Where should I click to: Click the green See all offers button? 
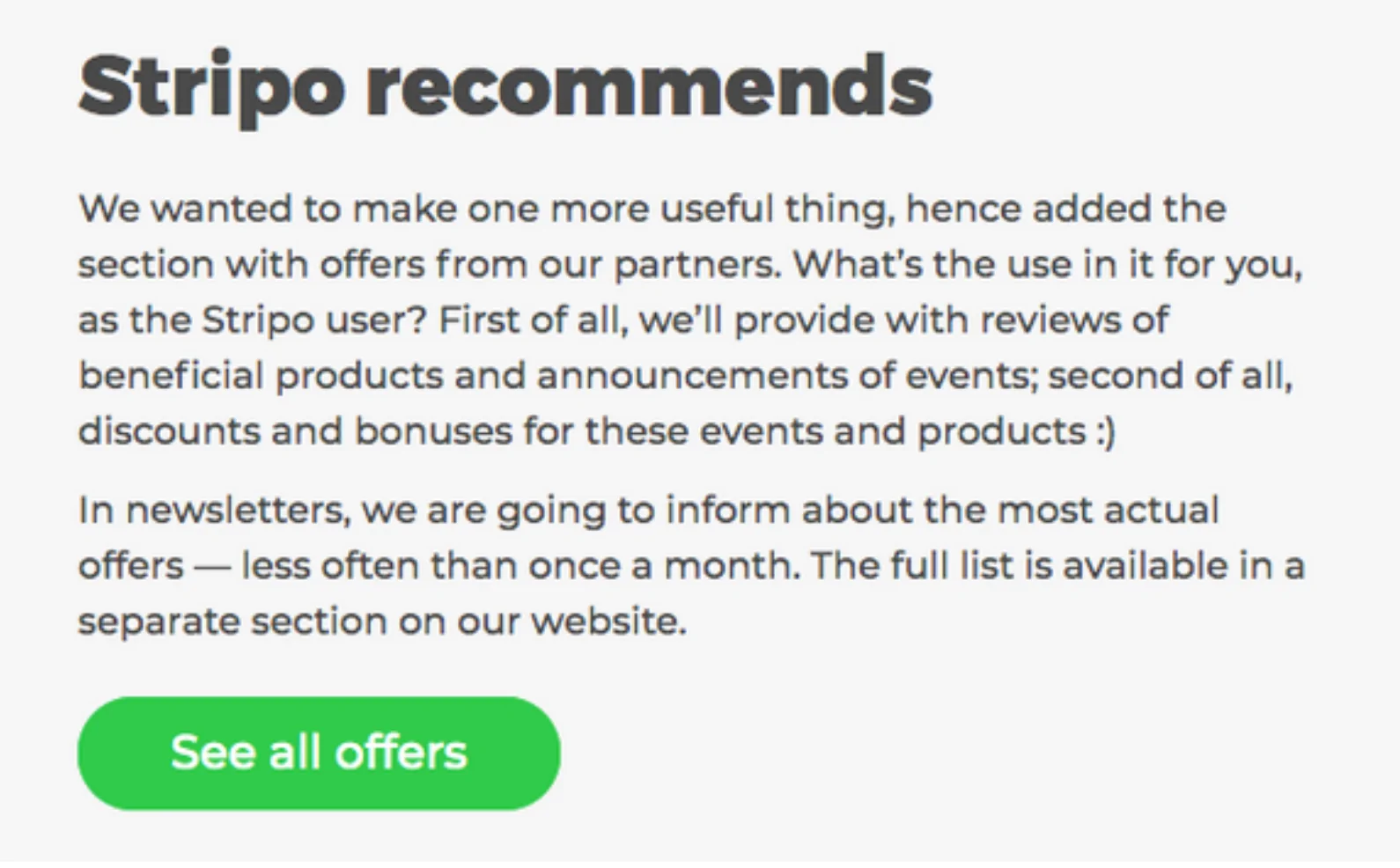point(319,754)
